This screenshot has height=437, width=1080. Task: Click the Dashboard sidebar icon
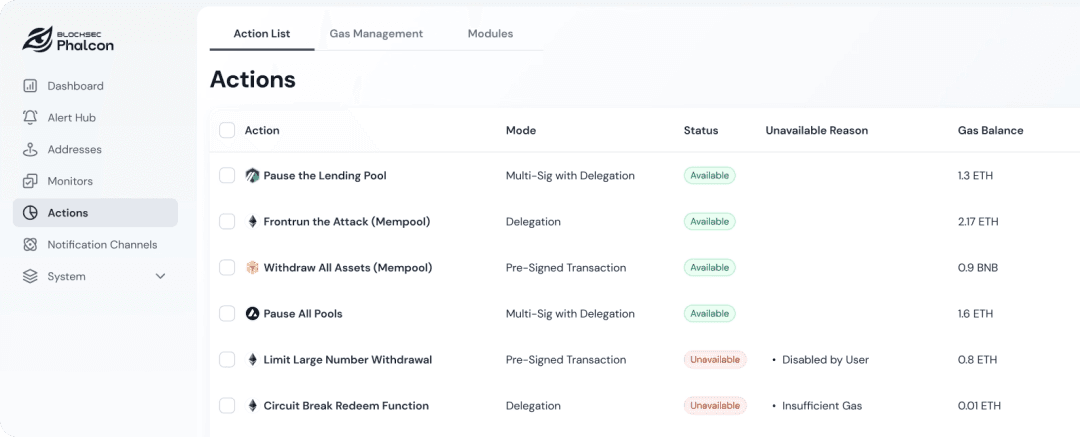point(30,86)
